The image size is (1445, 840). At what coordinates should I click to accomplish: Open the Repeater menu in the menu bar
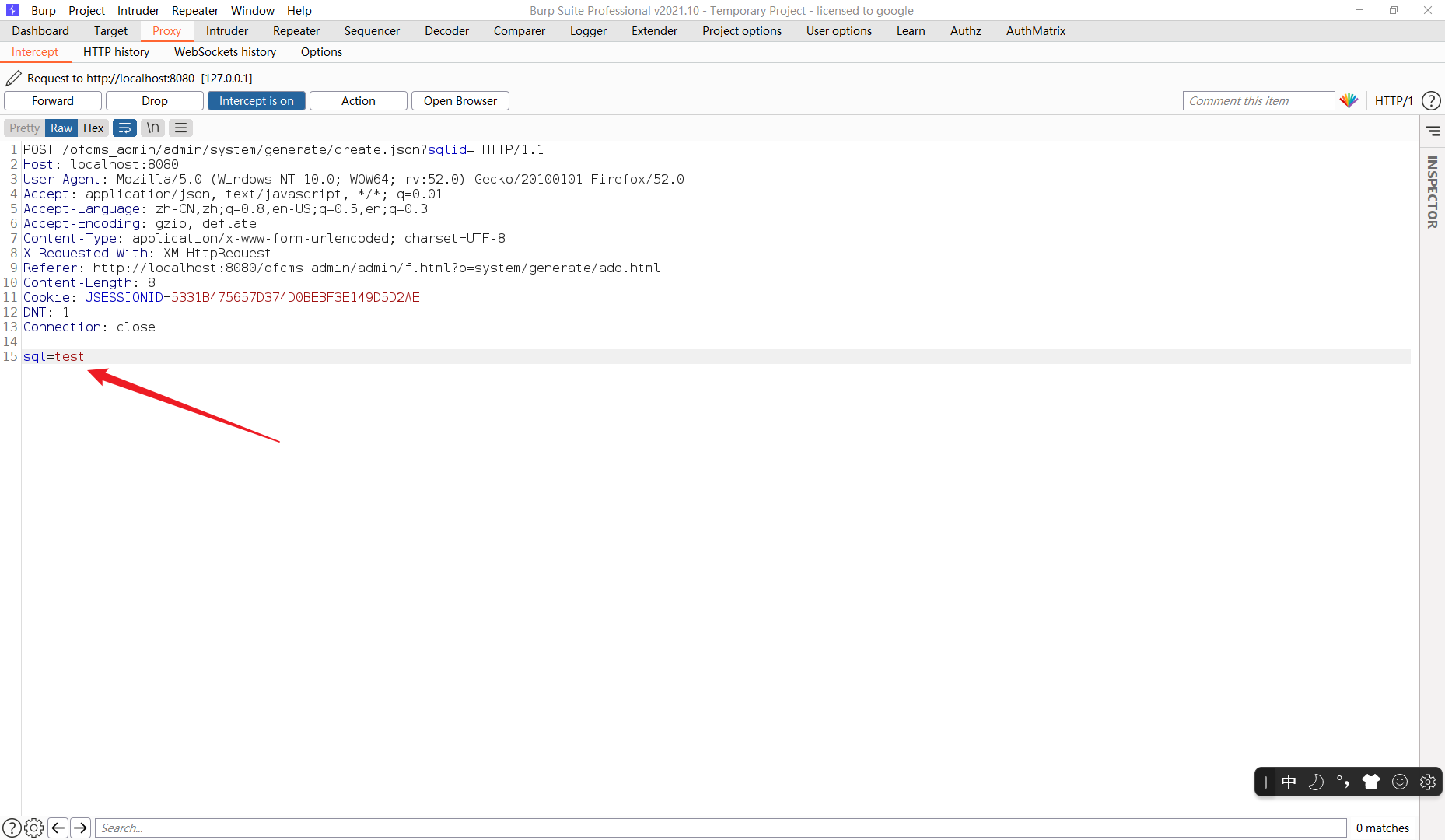point(194,10)
